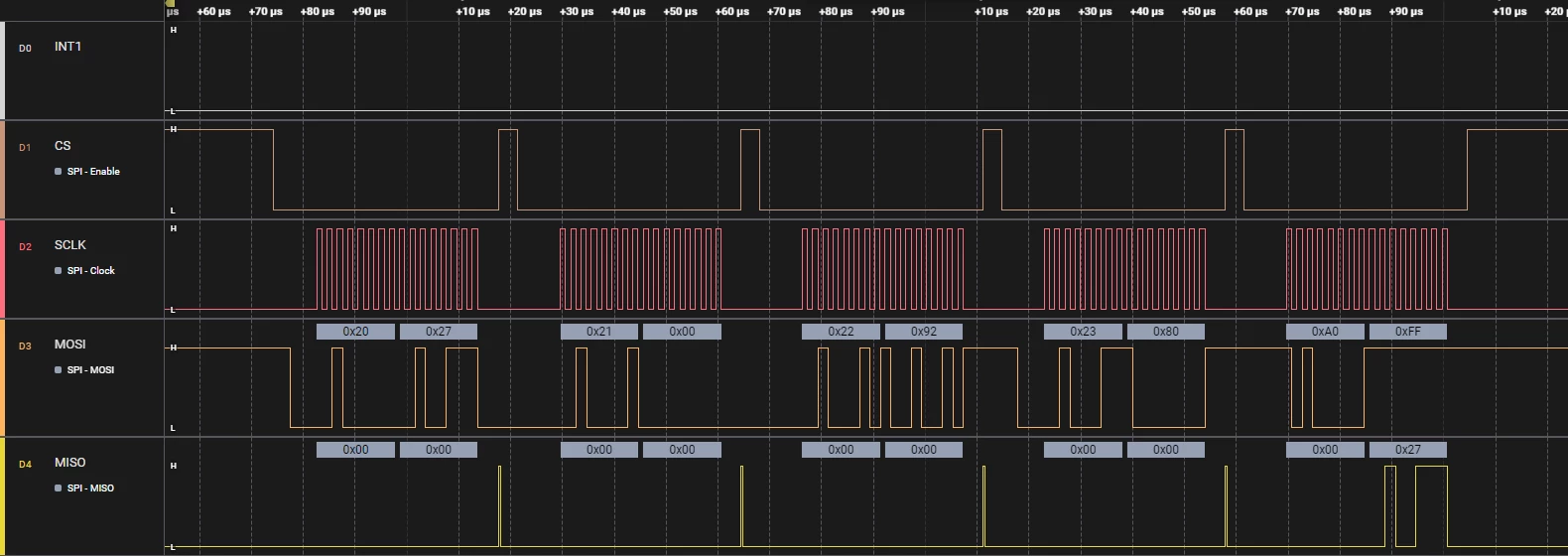The image size is (1568, 556).
Task: Click the D1 channel index
Action: click(25, 147)
